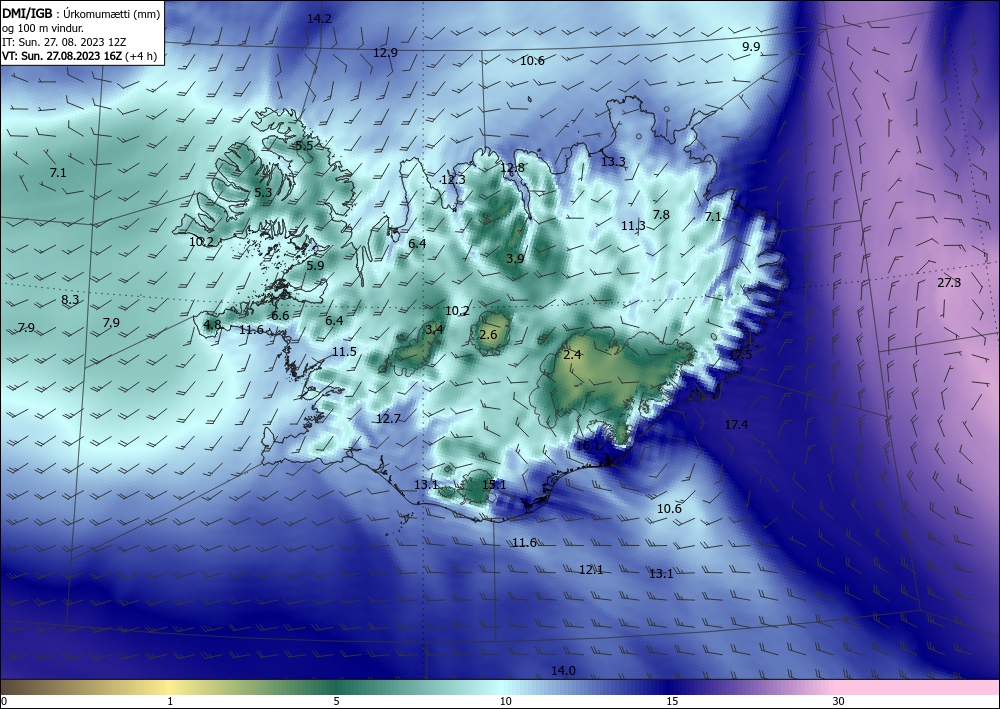Screen dimensions: 1000x709
Task: Click the 27.3 value label
Action: pos(949,283)
